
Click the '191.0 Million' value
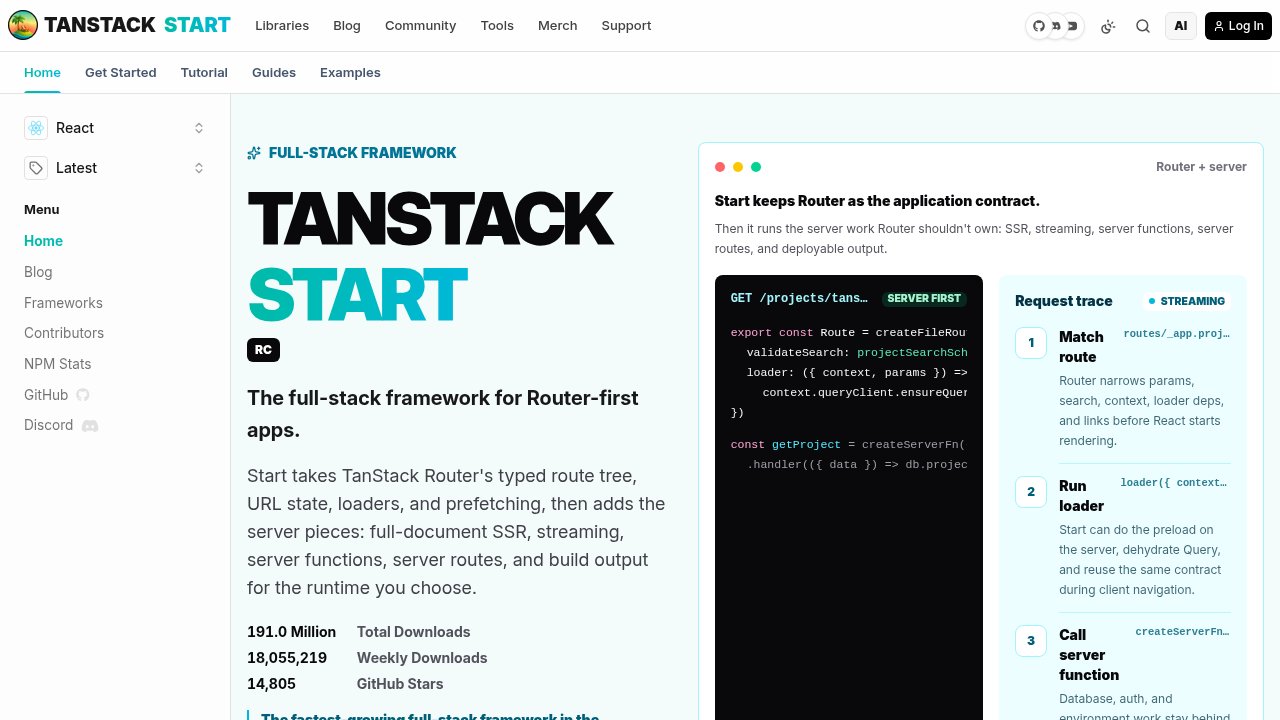coord(291,632)
